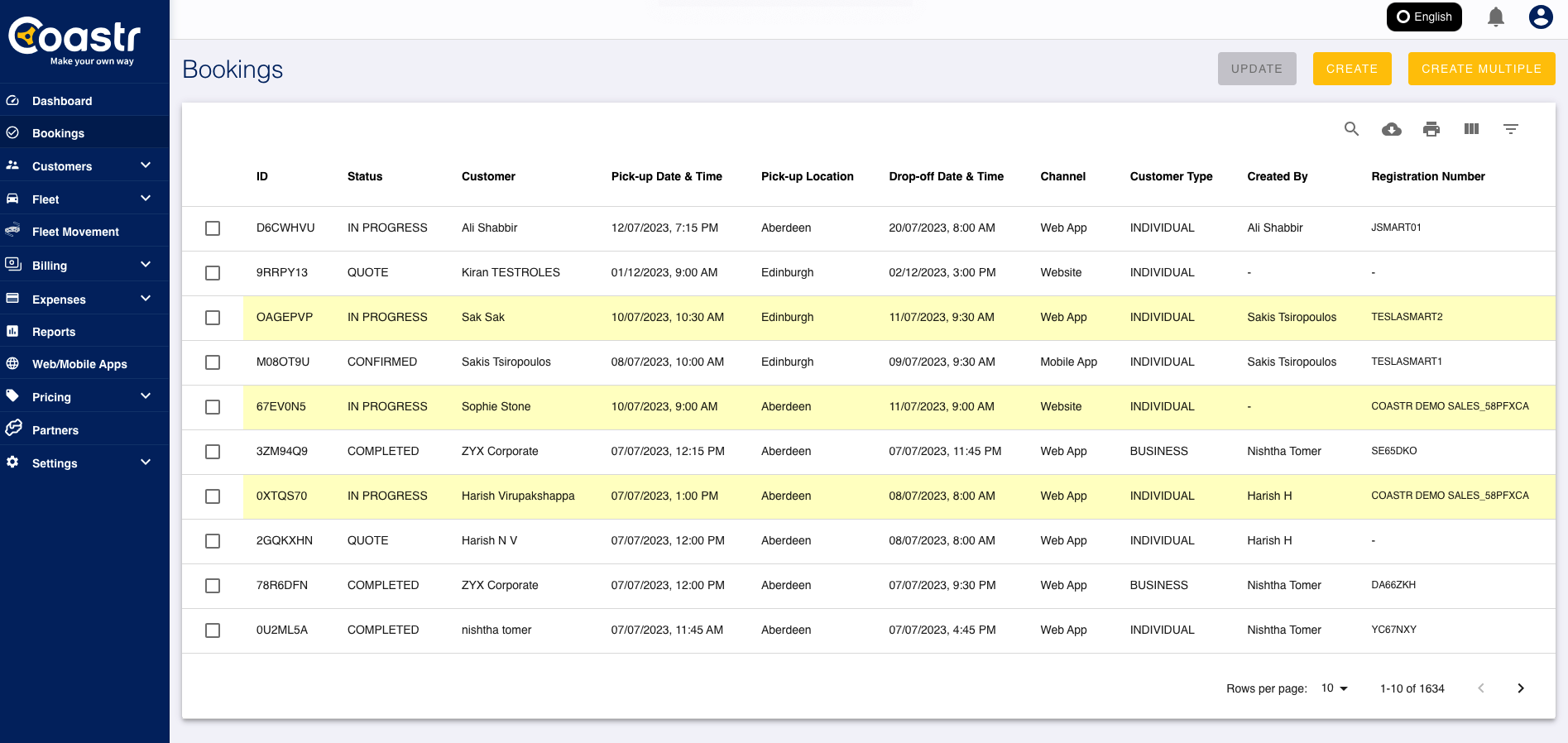Click the cloud download CSV icon
This screenshot has width=1568, height=743.
click(x=1391, y=129)
